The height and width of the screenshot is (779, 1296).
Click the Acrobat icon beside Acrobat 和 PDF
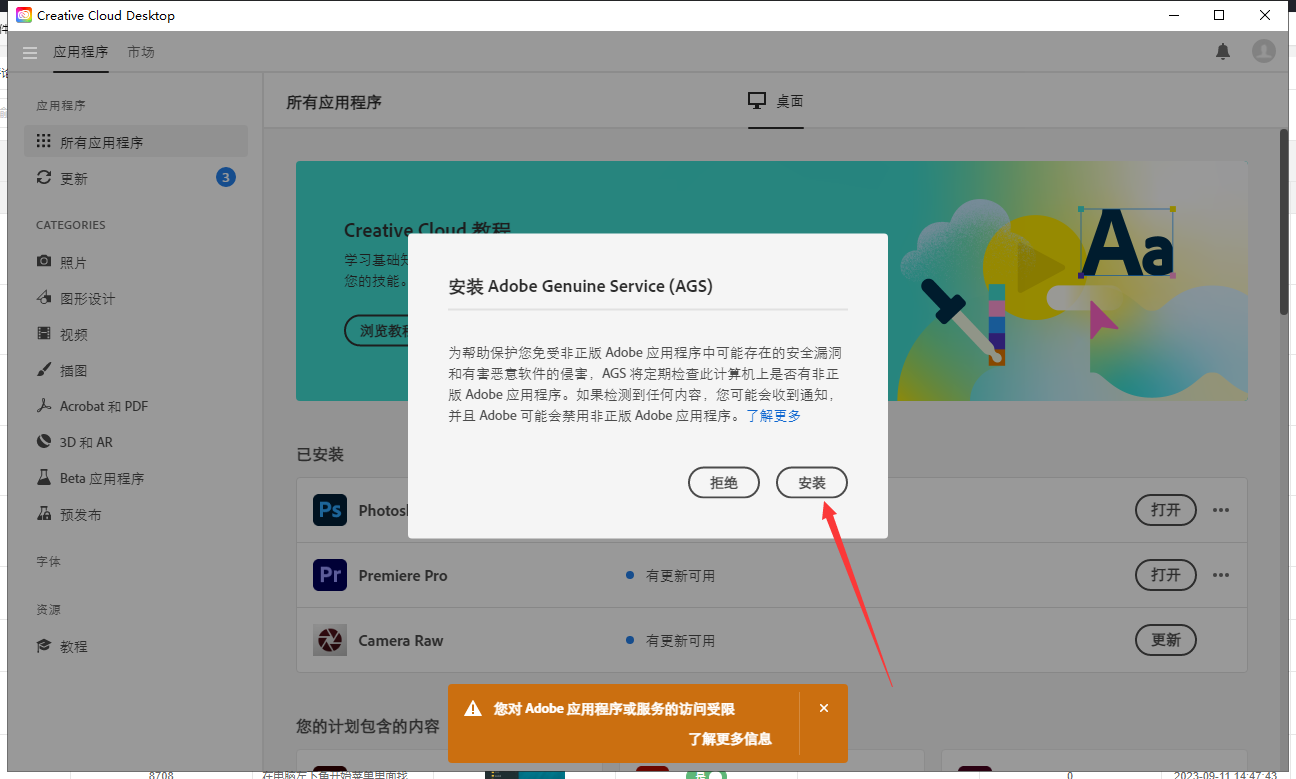point(44,406)
